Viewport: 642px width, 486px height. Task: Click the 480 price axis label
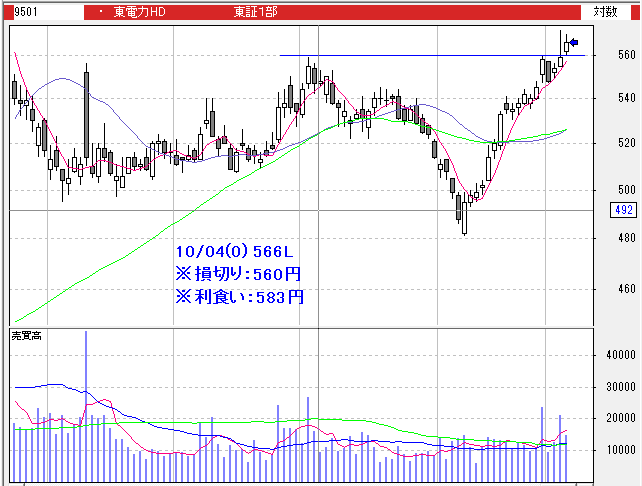click(x=627, y=238)
